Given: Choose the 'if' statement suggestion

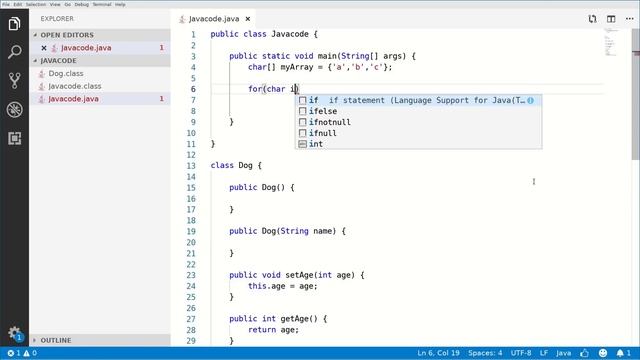Looking at the screenshot, I should [x=418, y=100].
